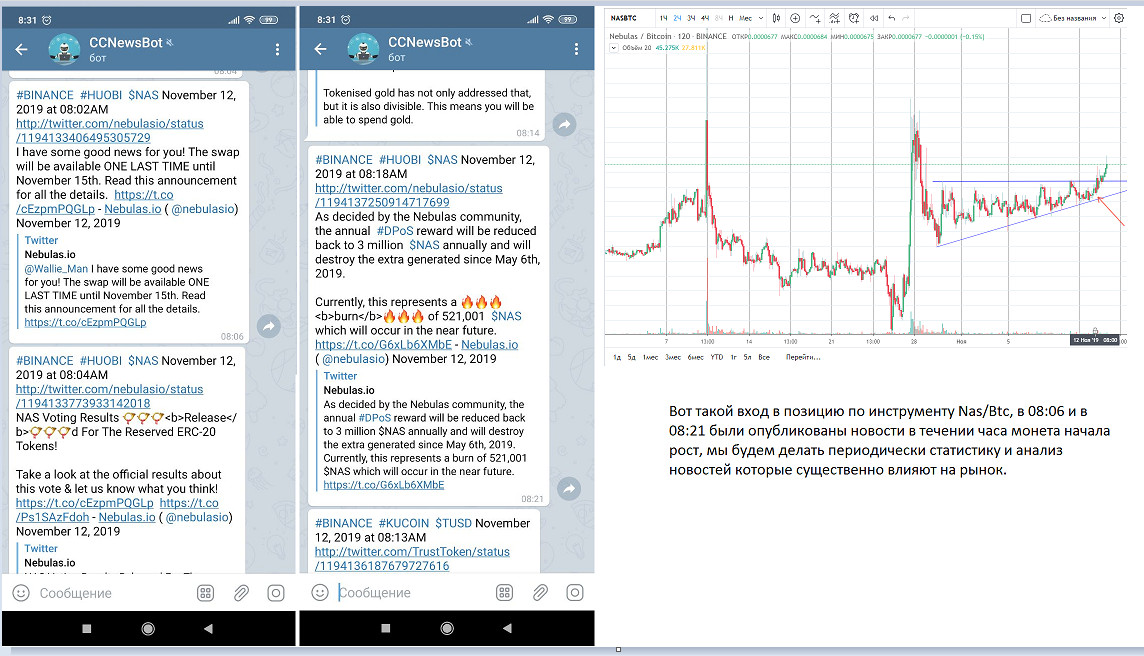The width and height of the screenshot is (1144, 656).
Task: Click Перейти… to jump to a date
Action: click(x=803, y=358)
